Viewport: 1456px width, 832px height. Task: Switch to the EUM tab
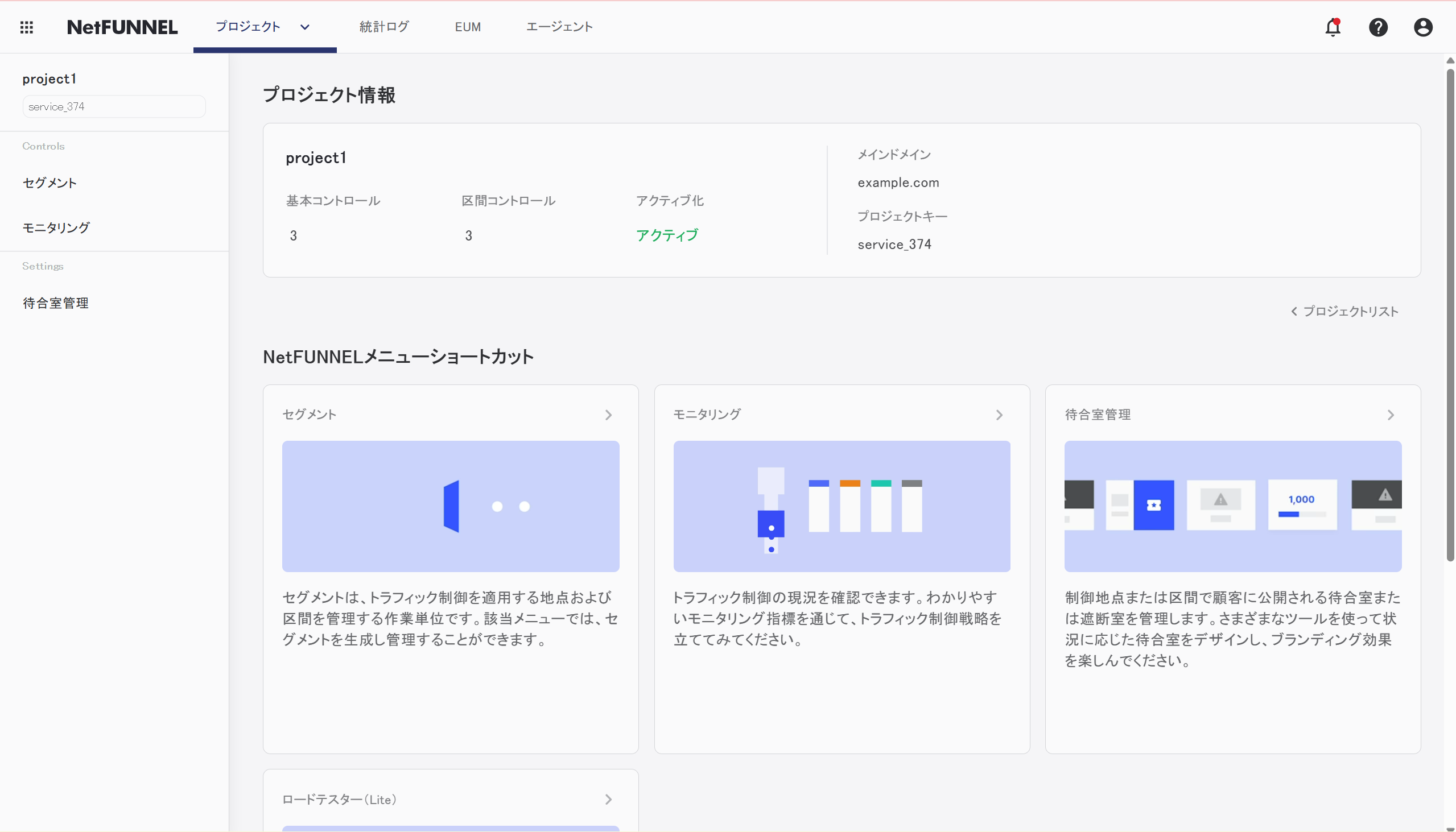click(468, 27)
